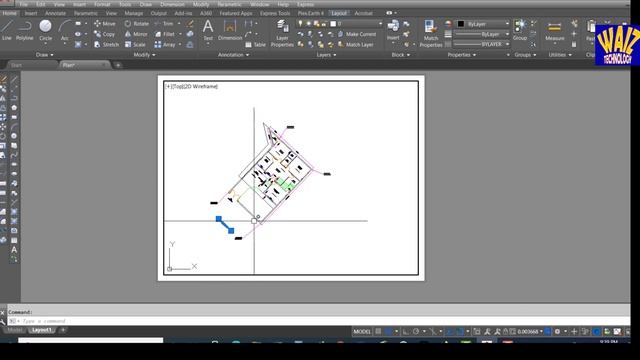
Task: Activate the Move command
Action: click(105, 24)
